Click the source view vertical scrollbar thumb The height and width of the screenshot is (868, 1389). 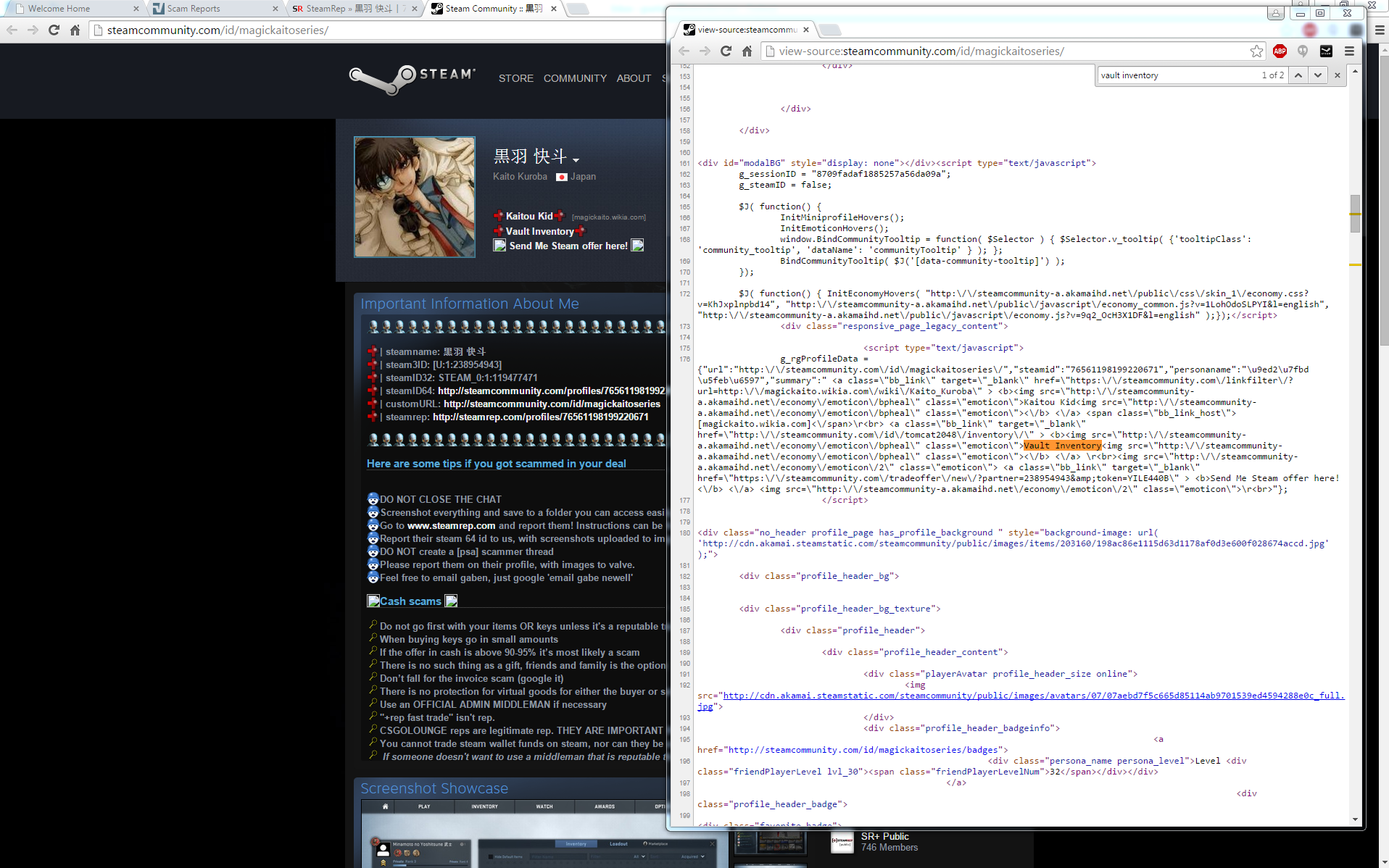click(1355, 214)
